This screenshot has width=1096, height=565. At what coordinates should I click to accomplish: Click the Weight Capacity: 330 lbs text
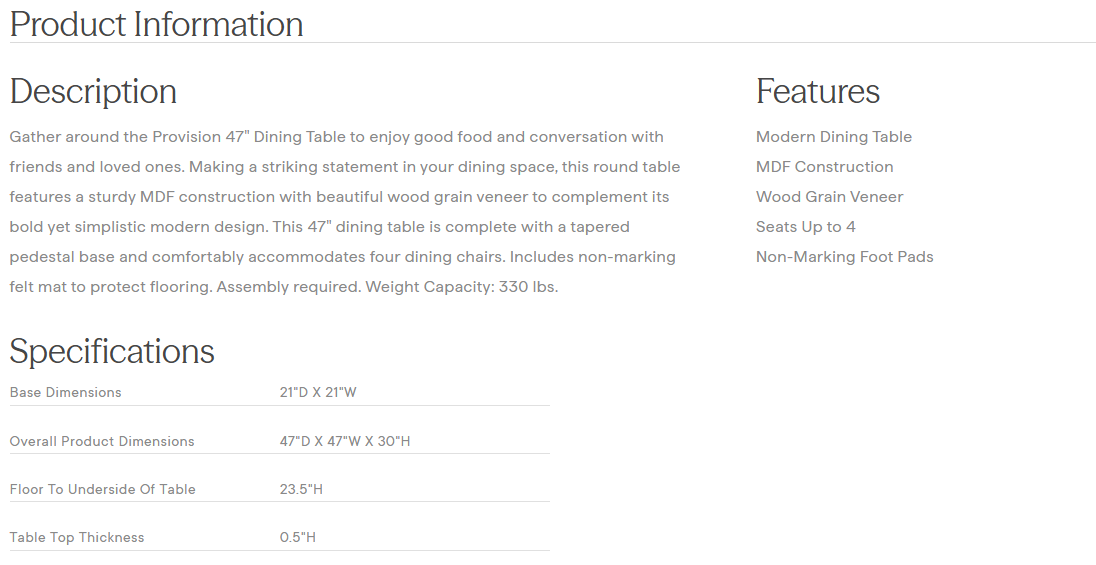pos(461,287)
